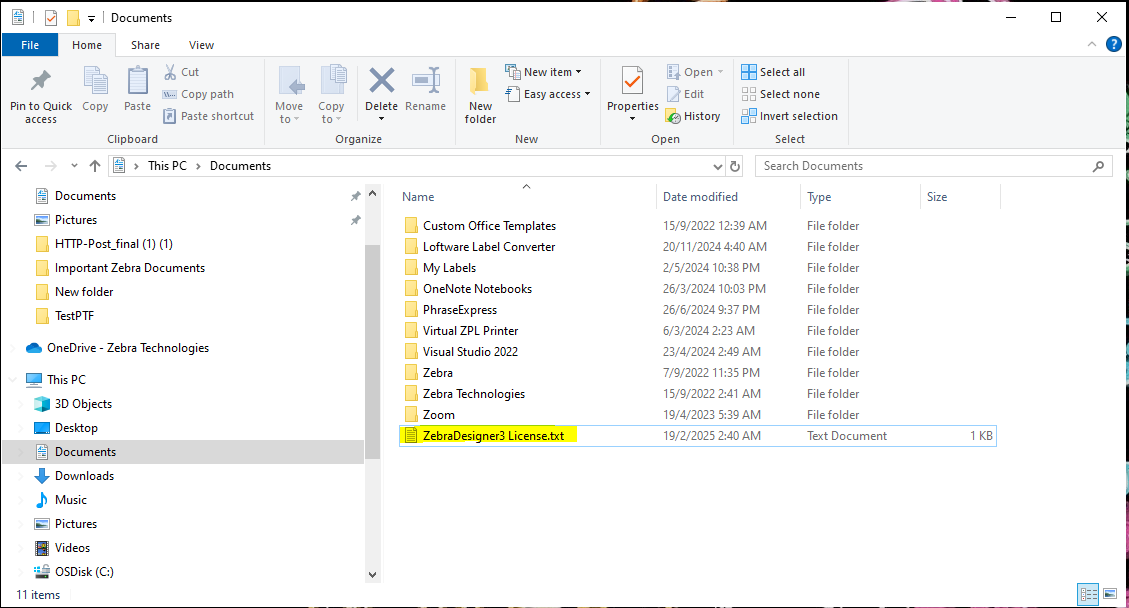This screenshot has height=608, width=1129.
Task: Click the Search Documents field
Action: click(933, 166)
